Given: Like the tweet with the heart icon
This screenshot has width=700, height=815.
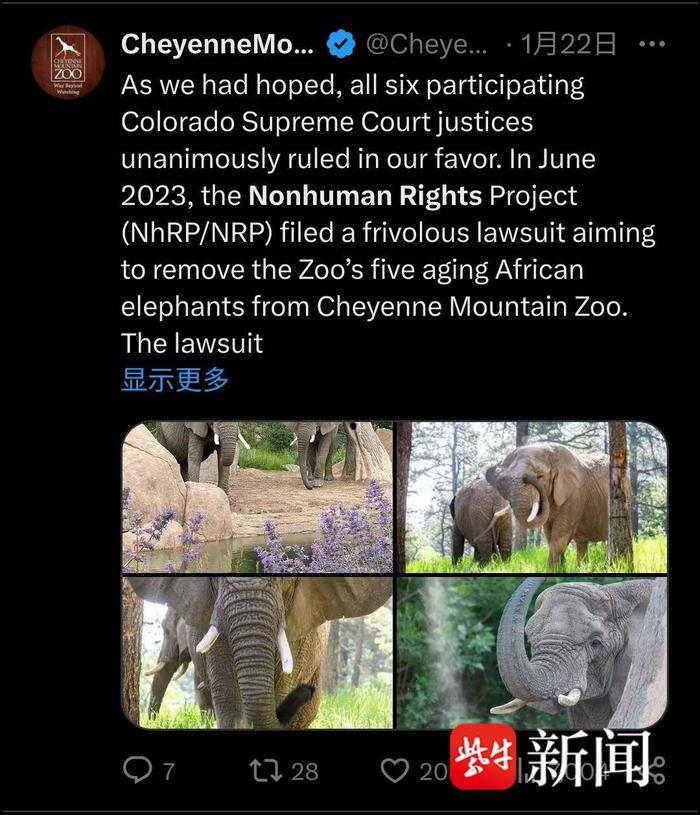Looking at the screenshot, I should (395, 770).
